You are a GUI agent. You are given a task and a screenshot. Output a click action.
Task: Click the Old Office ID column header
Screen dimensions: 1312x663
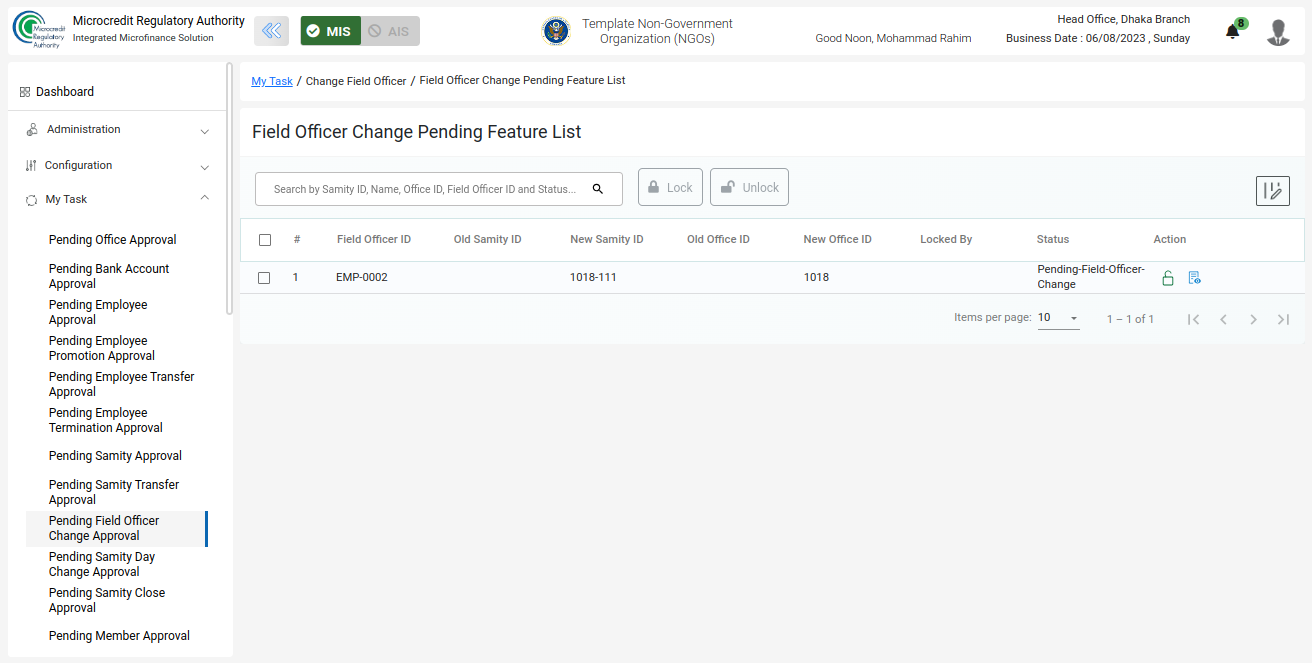click(x=718, y=240)
